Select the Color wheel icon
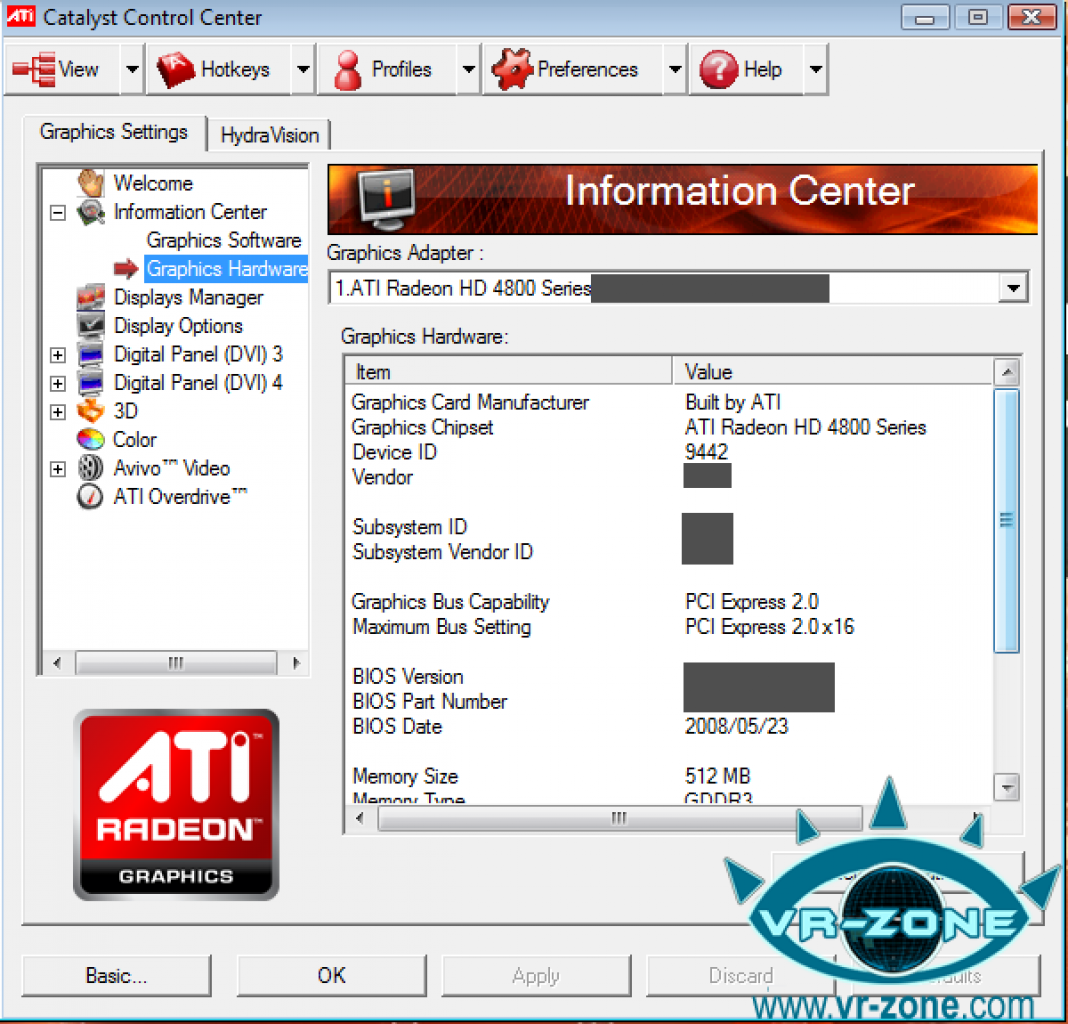The image size is (1068, 1024). point(90,439)
